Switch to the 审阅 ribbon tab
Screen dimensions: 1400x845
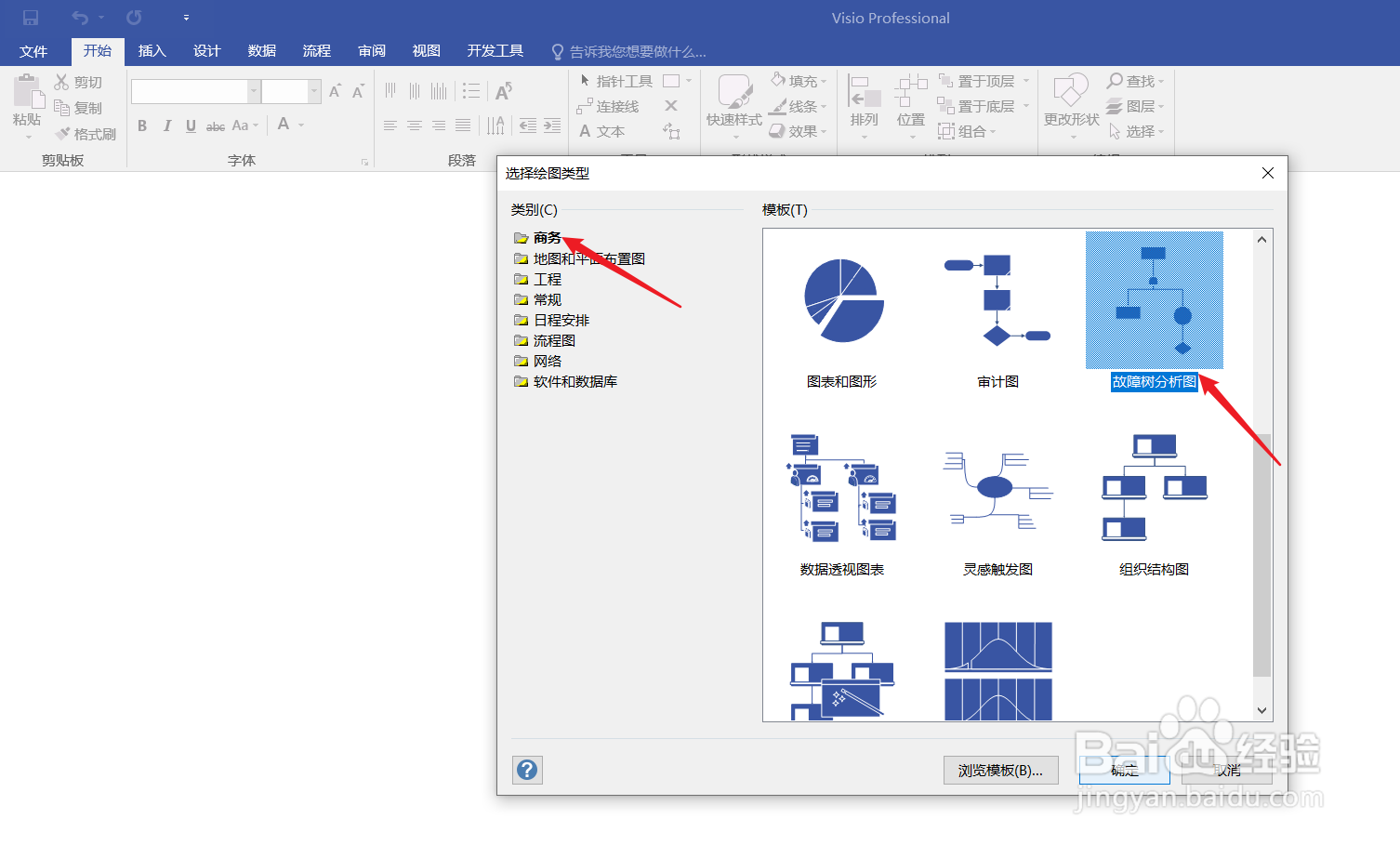(371, 51)
